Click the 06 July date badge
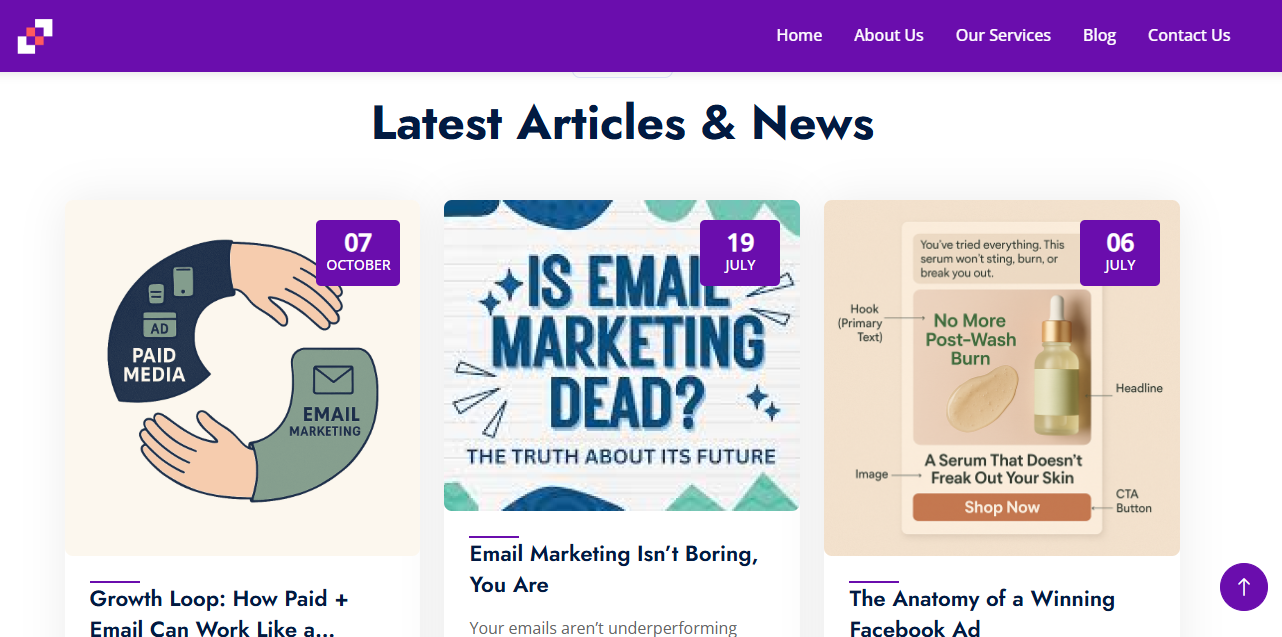 coord(1120,253)
